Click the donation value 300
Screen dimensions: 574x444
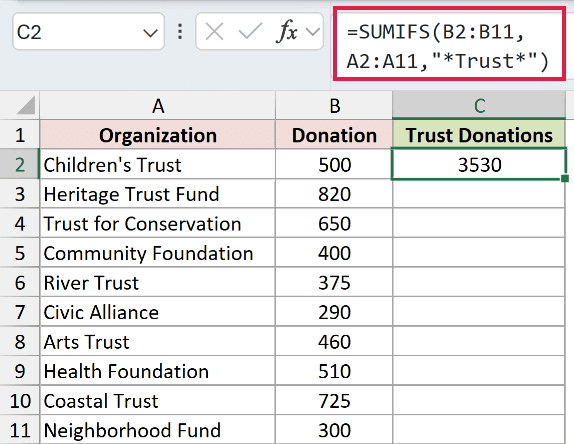click(334, 430)
